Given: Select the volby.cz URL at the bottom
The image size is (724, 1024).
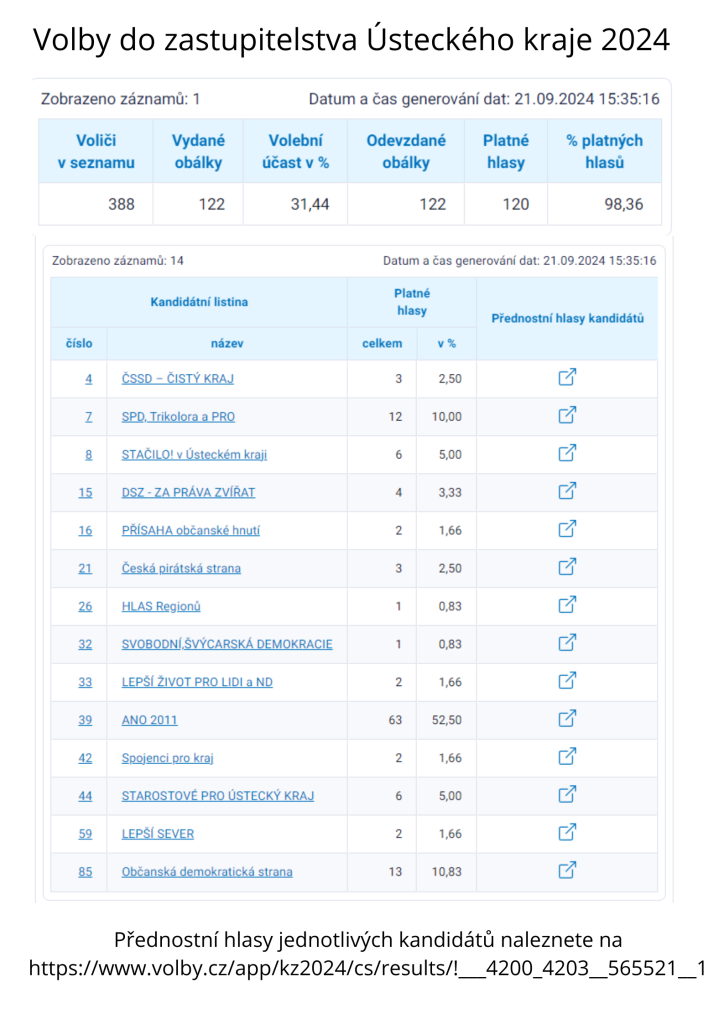Looking at the screenshot, I should [368, 968].
